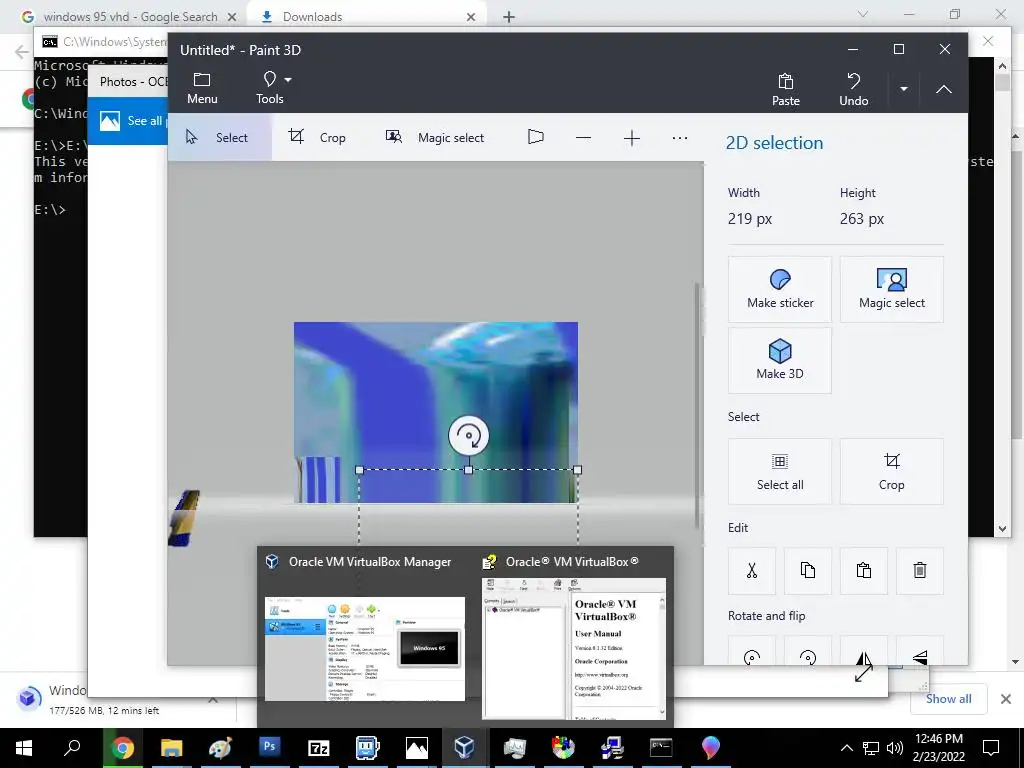Open network status in the tray
Viewport: 1024px width, 768px height.
tap(871, 748)
